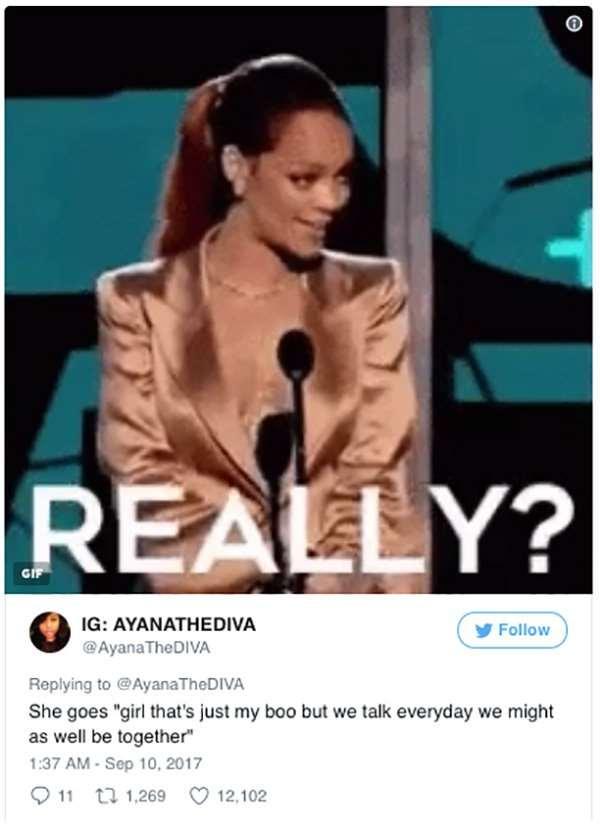View the 1,269 retweets count

144,796
